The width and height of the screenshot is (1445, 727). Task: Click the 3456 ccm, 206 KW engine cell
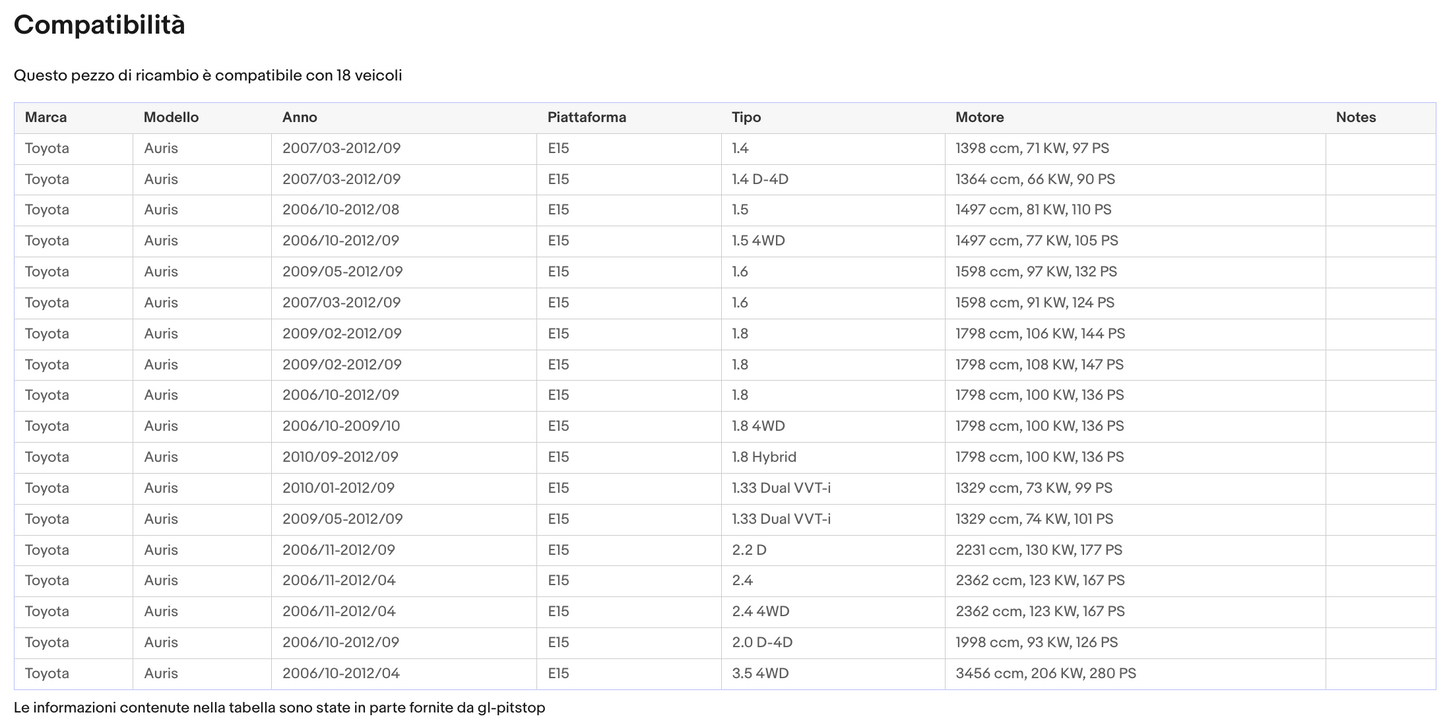click(1045, 673)
